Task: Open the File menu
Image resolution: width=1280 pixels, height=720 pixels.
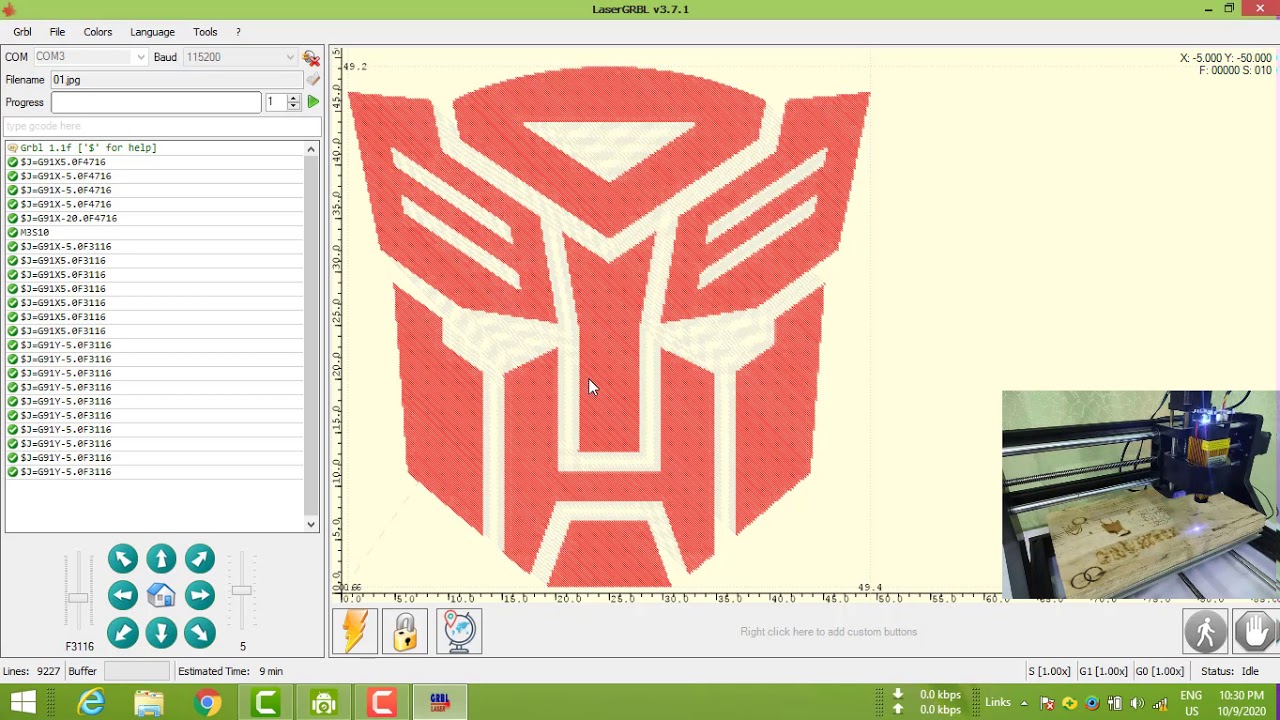Action: click(57, 32)
